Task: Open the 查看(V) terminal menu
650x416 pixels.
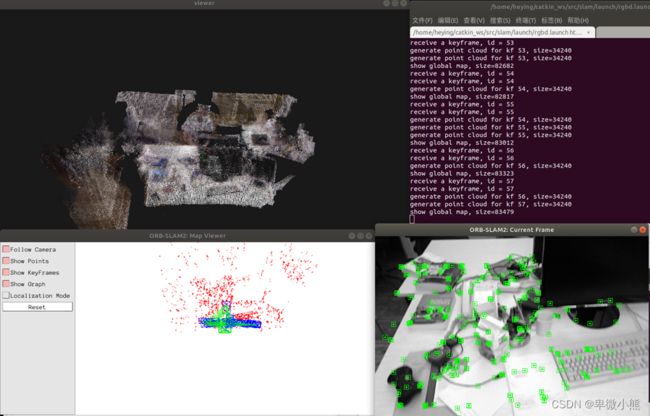Action: (x=474, y=20)
